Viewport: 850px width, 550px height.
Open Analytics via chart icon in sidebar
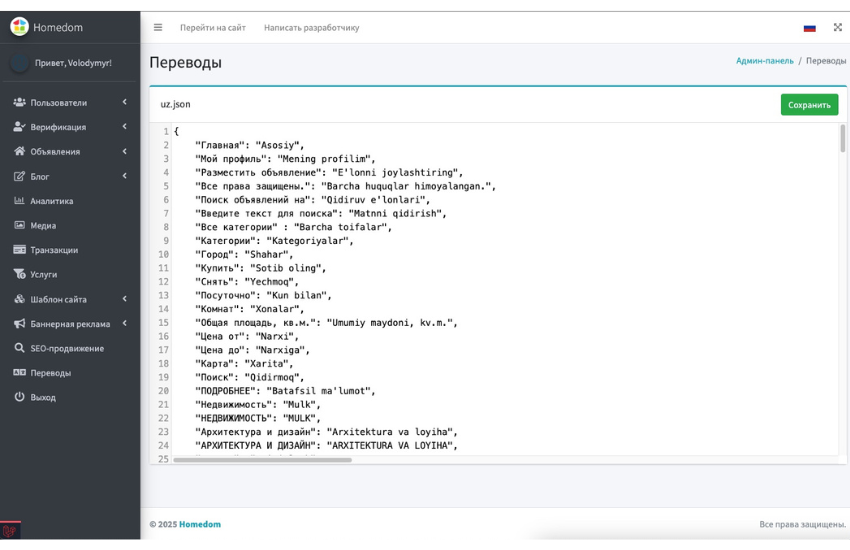[19, 201]
